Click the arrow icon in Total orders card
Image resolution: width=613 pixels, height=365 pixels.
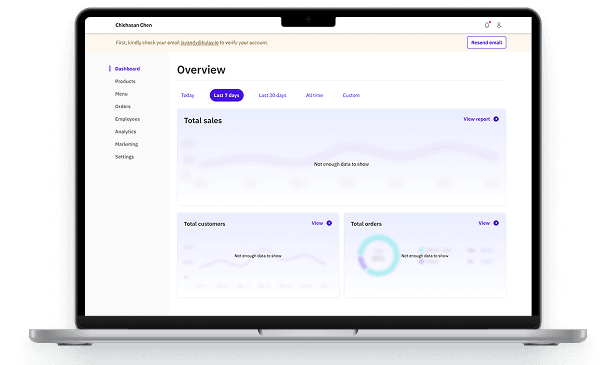(496, 223)
